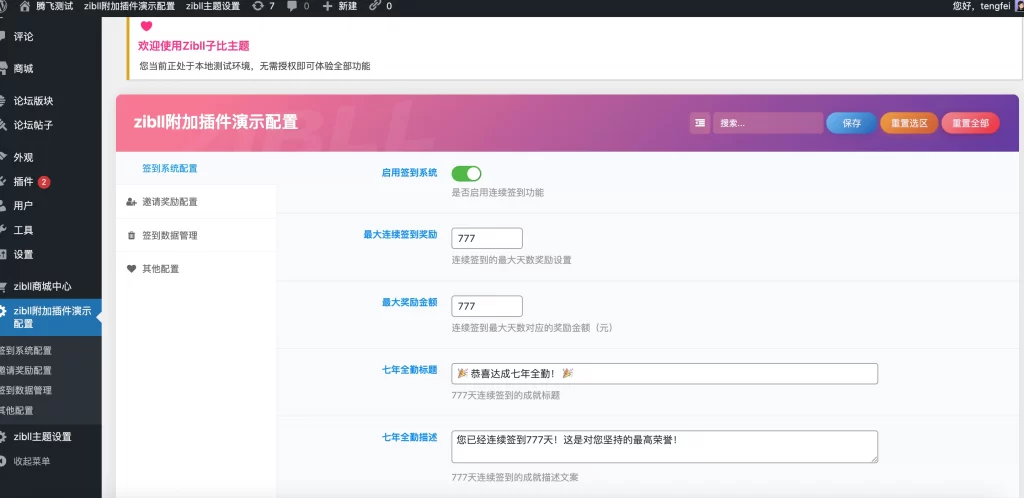
Task: Click the link icon showing 0
Action: [374, 6]
